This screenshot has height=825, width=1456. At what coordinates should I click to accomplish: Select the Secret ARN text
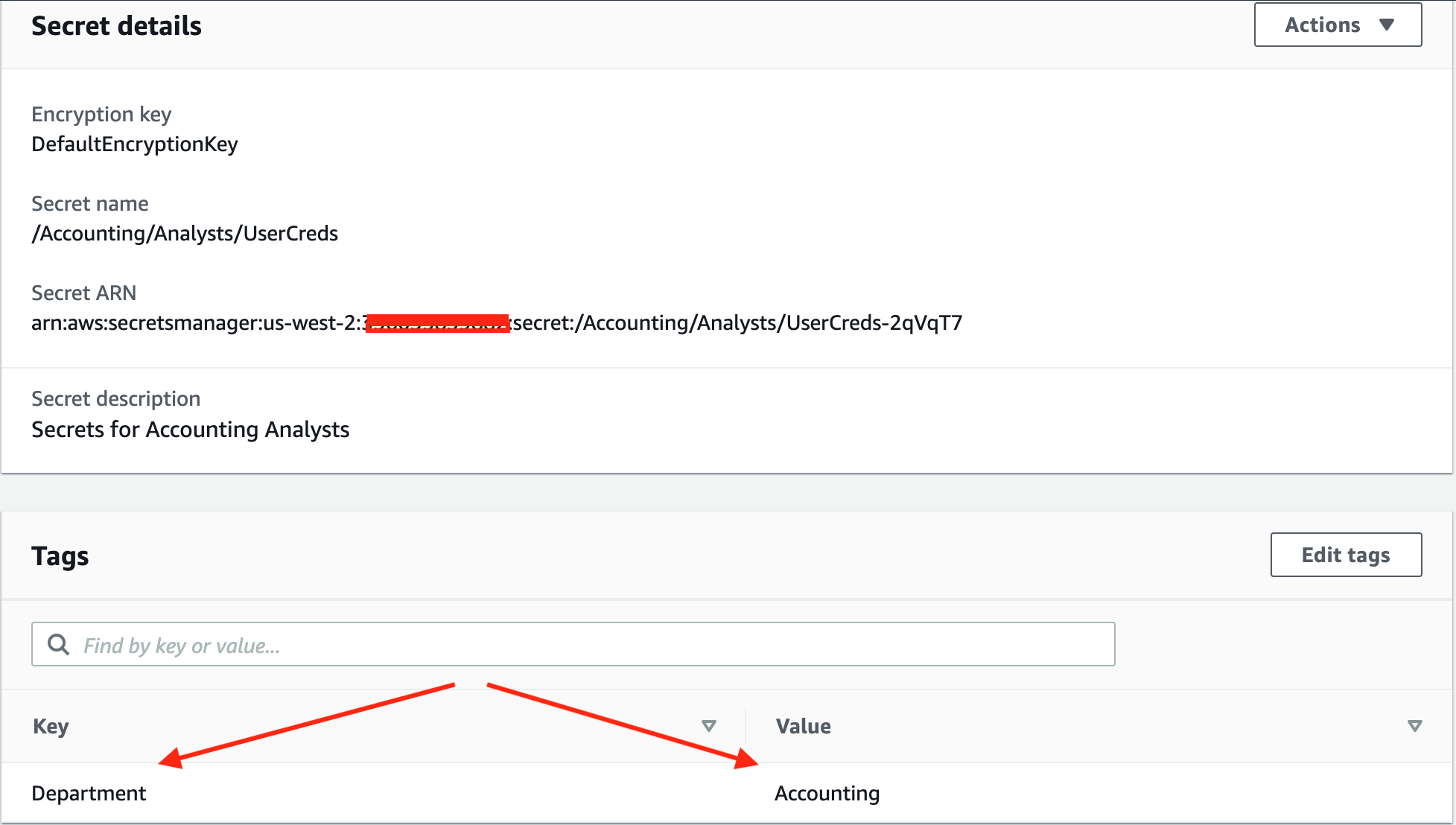(x=497, y=322)
